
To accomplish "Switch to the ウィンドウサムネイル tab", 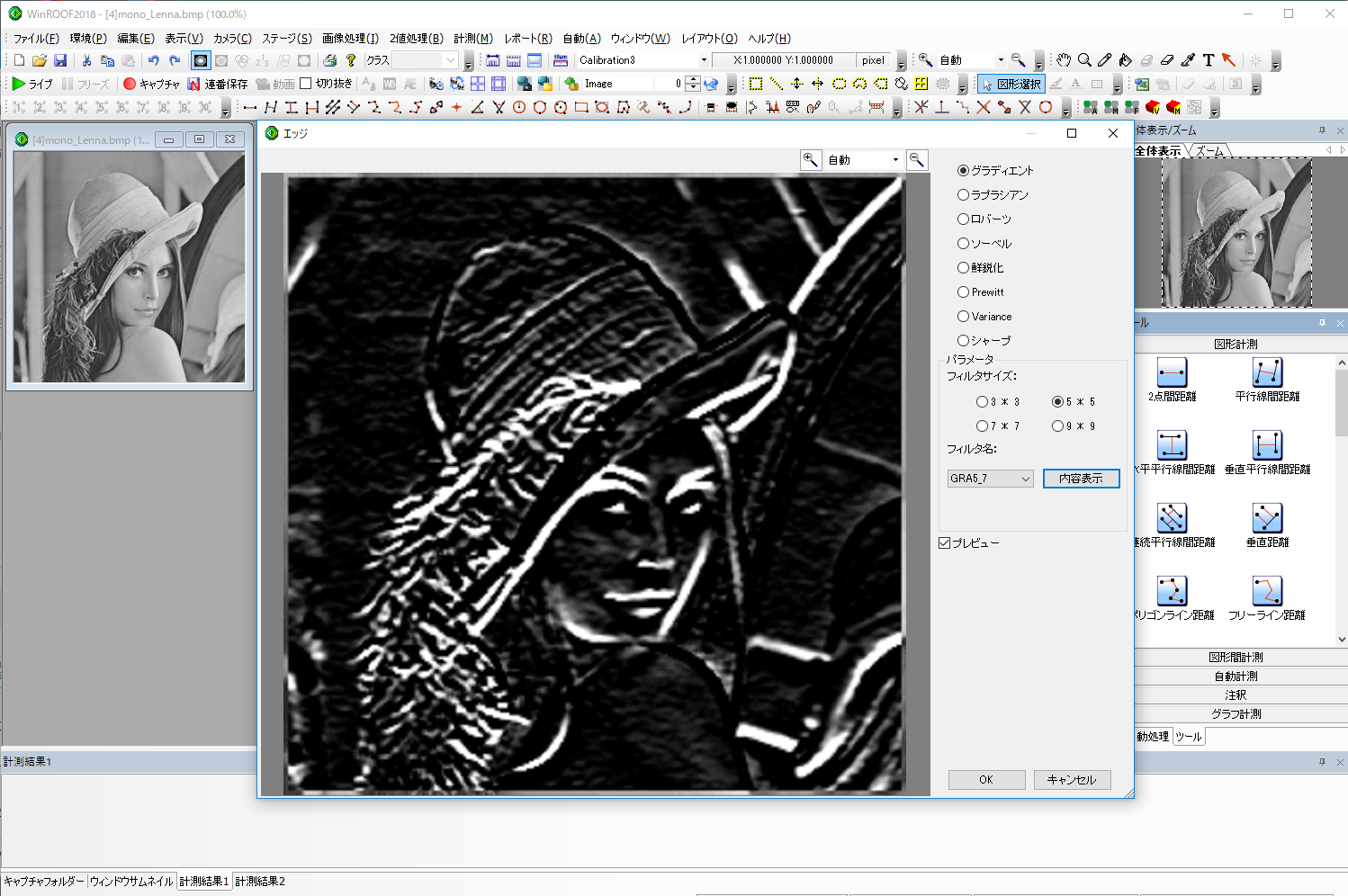I will coord(131,881).
